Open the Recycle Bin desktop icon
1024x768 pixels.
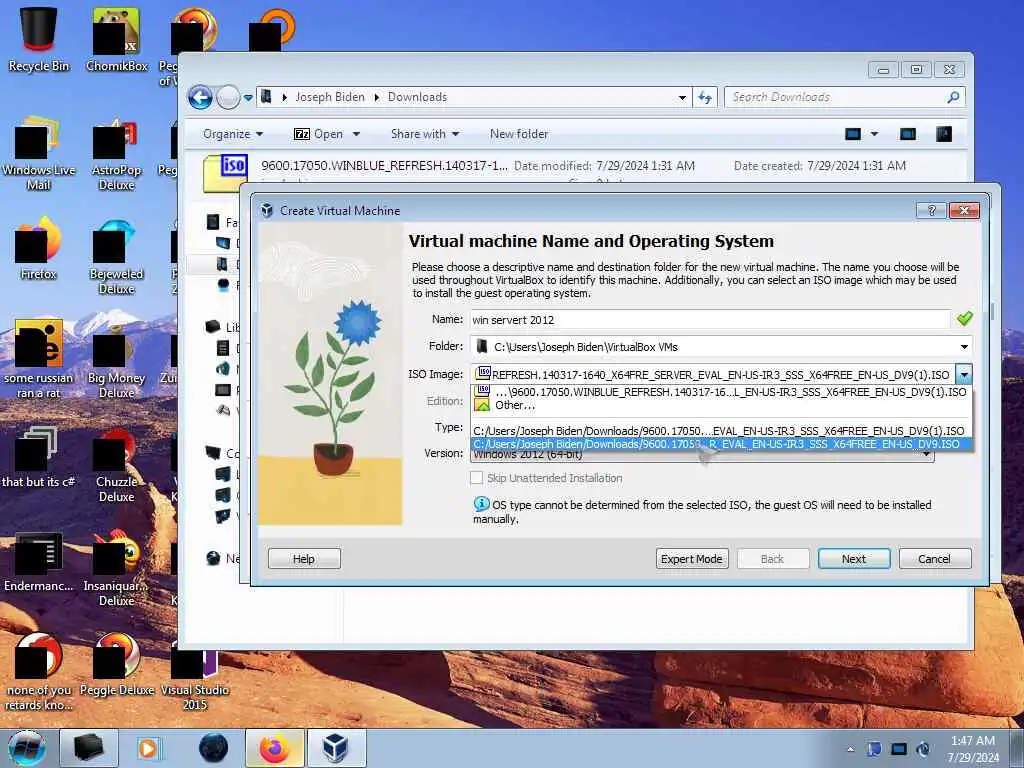click(39, 40)
